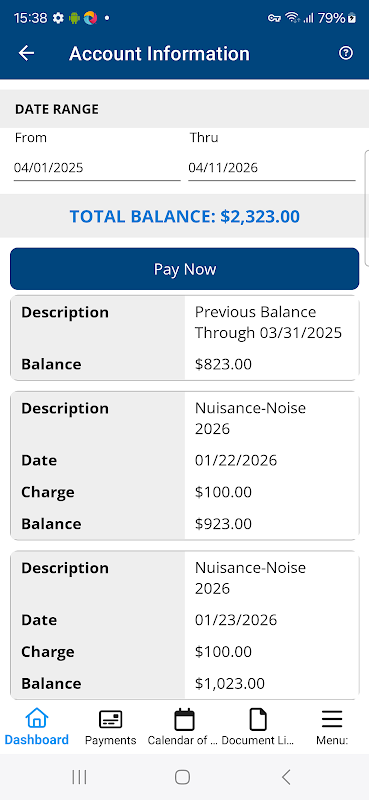This screenshot has width=369, height=800.
Task: Tap Android system back chevron
Action: pyautogui.click(x=286, y=777)
